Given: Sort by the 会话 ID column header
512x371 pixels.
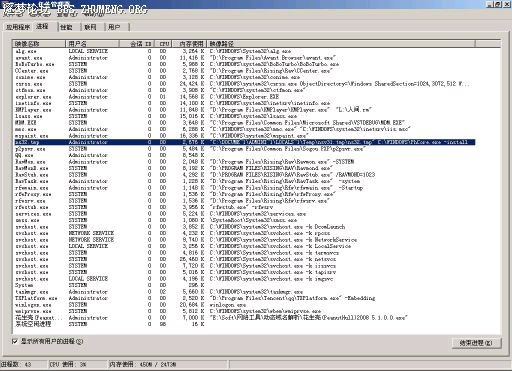Looking at the screenshot, I should pyautogui.click(x=137, y=44).
